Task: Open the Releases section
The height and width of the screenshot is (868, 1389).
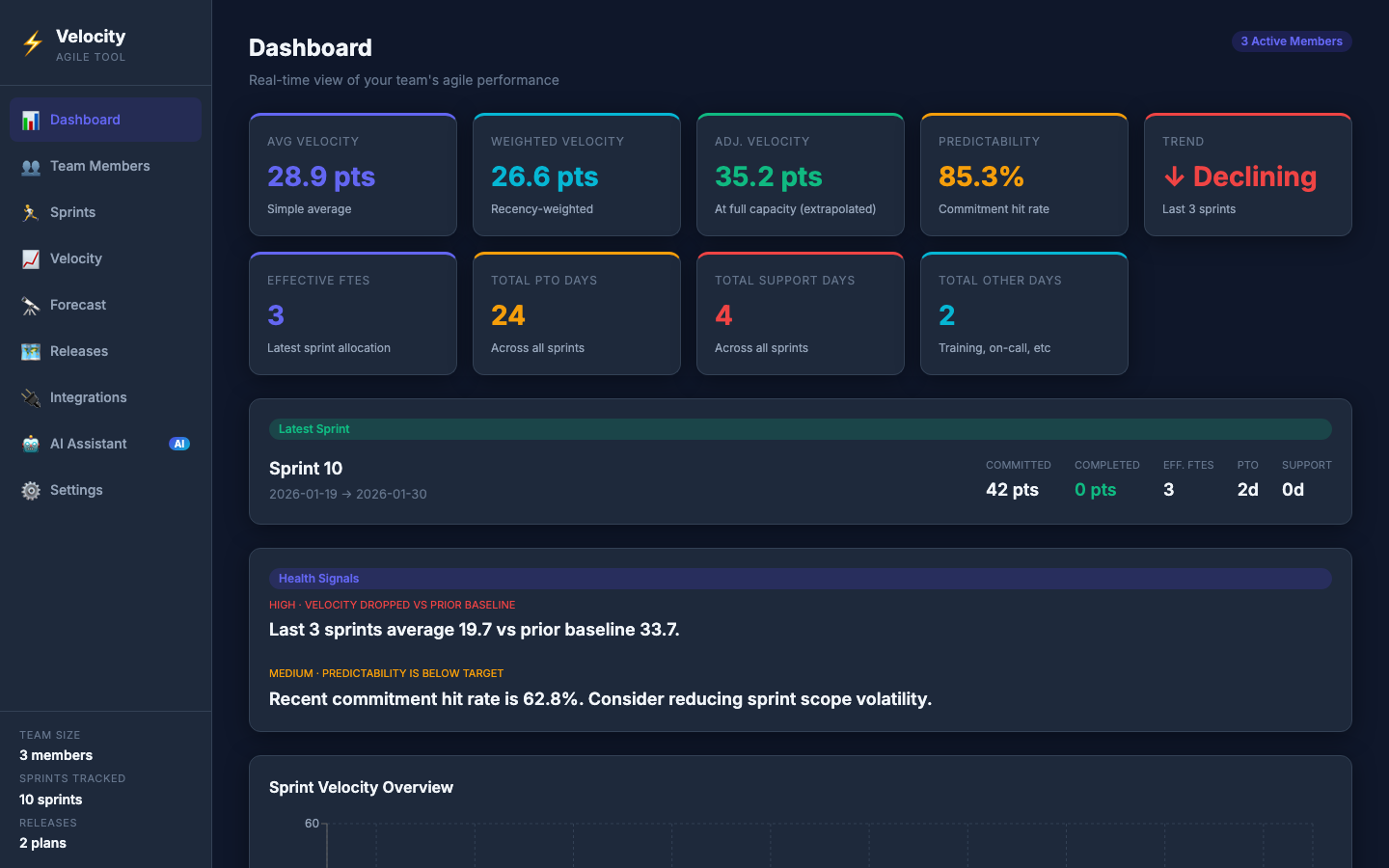Action: (105, 351)
